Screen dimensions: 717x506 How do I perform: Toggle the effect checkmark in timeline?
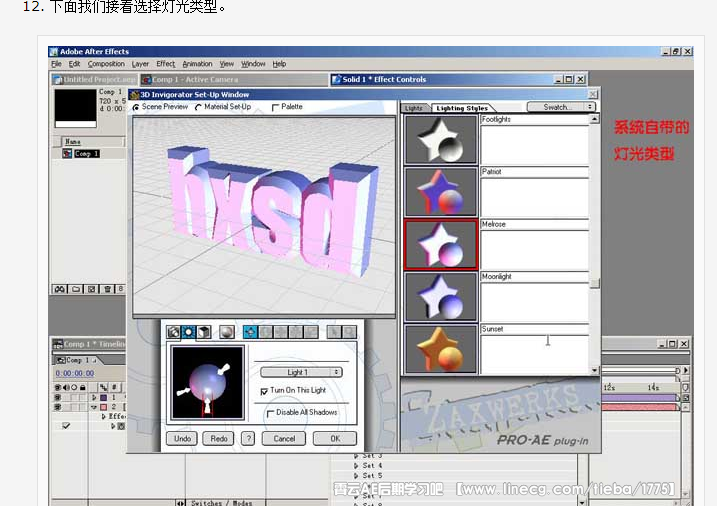coord(66,426)
